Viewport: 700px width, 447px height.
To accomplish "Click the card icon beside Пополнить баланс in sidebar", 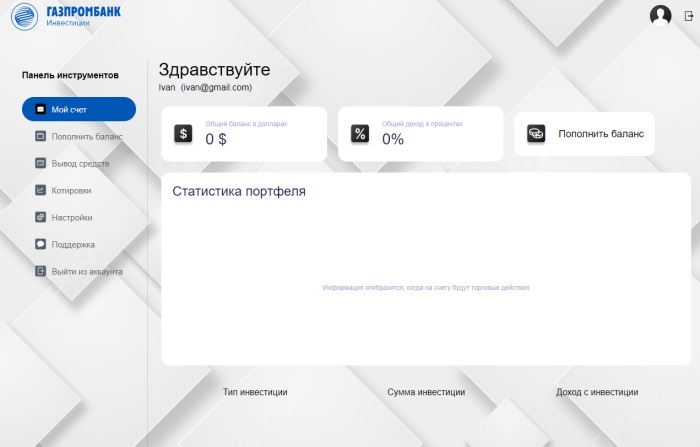I will (40, 136).
